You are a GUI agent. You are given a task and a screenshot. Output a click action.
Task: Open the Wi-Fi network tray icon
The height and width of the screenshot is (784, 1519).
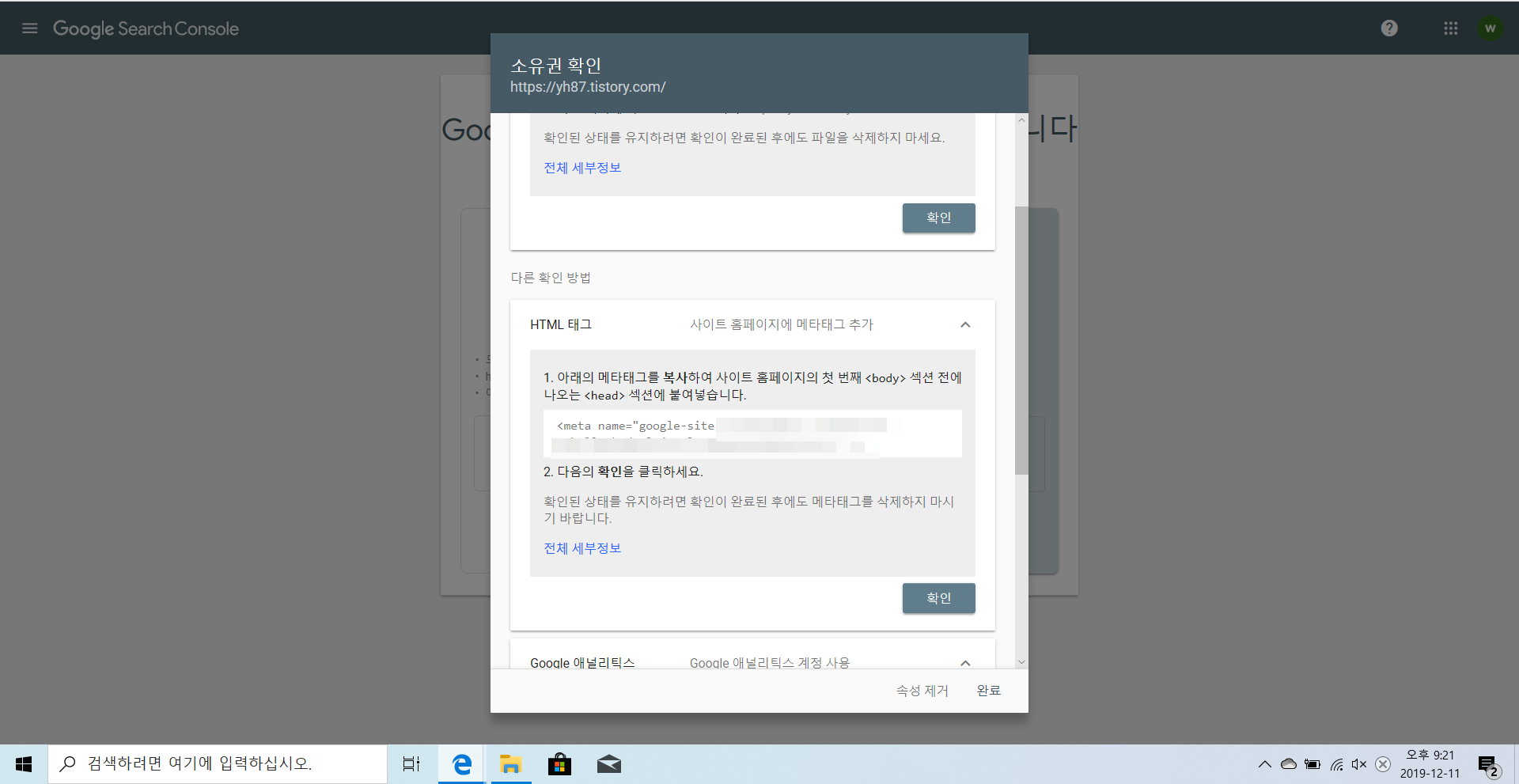[1336, 764]
